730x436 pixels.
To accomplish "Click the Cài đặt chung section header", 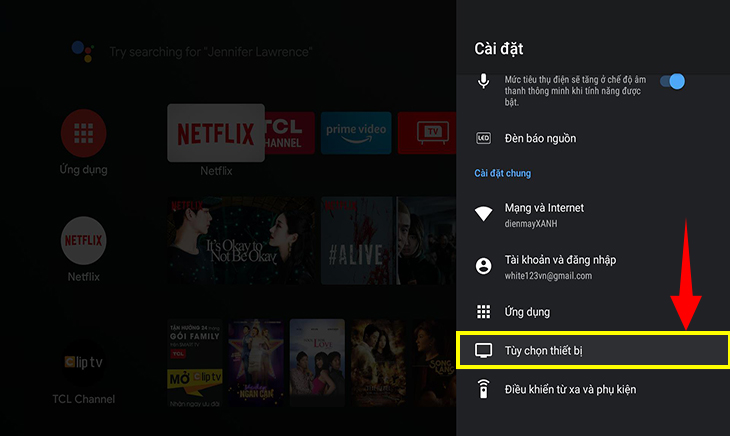I will click(x=502, y=173).
